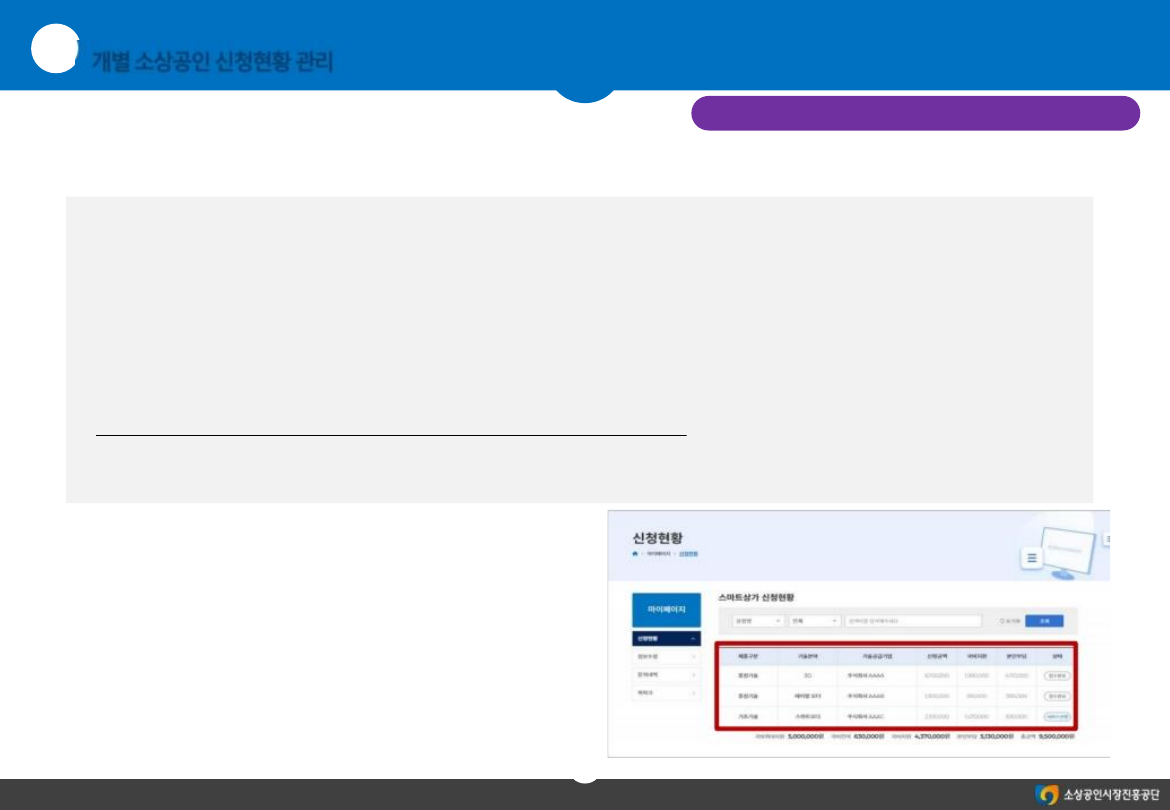This screenshot has width=1170, height=810.
Task: Click the blue search button
Action: coord(1044,620)
